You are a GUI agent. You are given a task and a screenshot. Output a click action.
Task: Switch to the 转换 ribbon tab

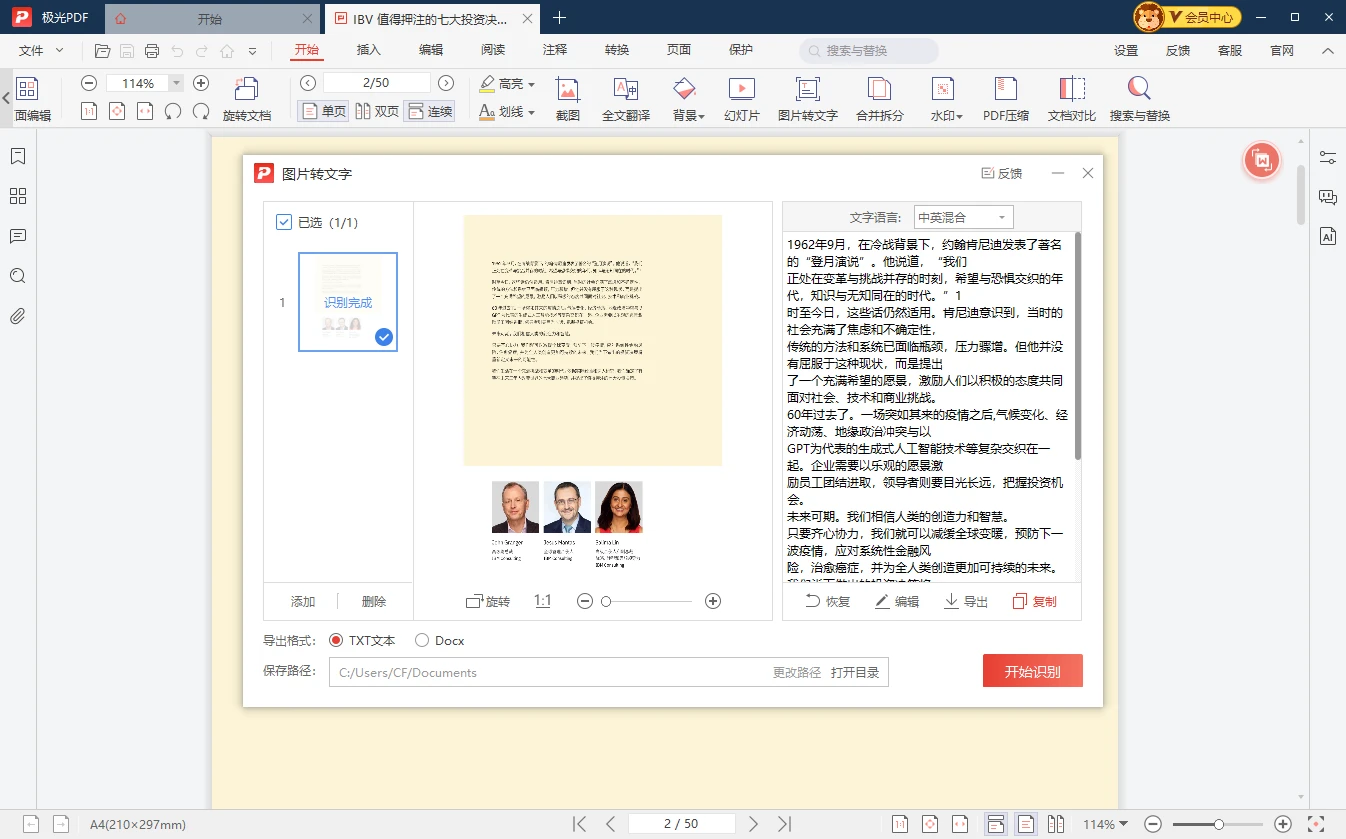pyautogui.click(x=617, y=50)
